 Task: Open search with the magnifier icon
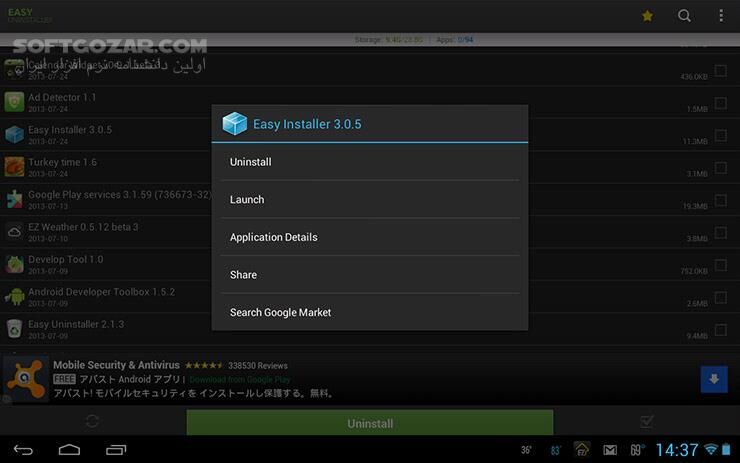click(x=684, y=16)
